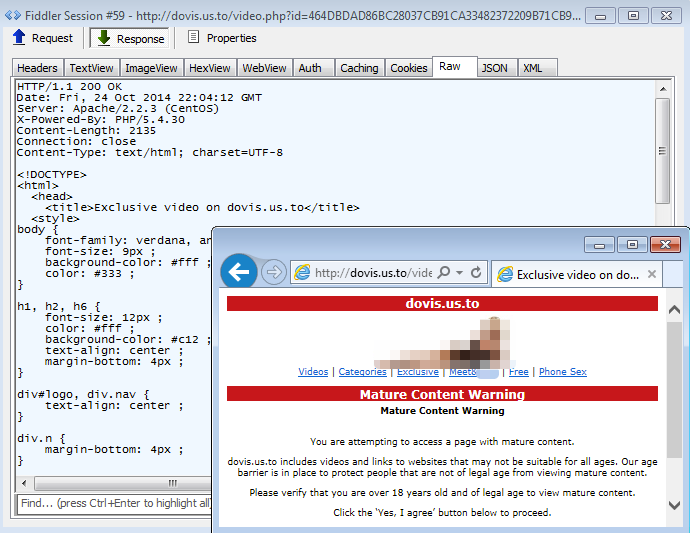
Task: Click the Request button with blue up arrow
Action: (x=43, y=38)
